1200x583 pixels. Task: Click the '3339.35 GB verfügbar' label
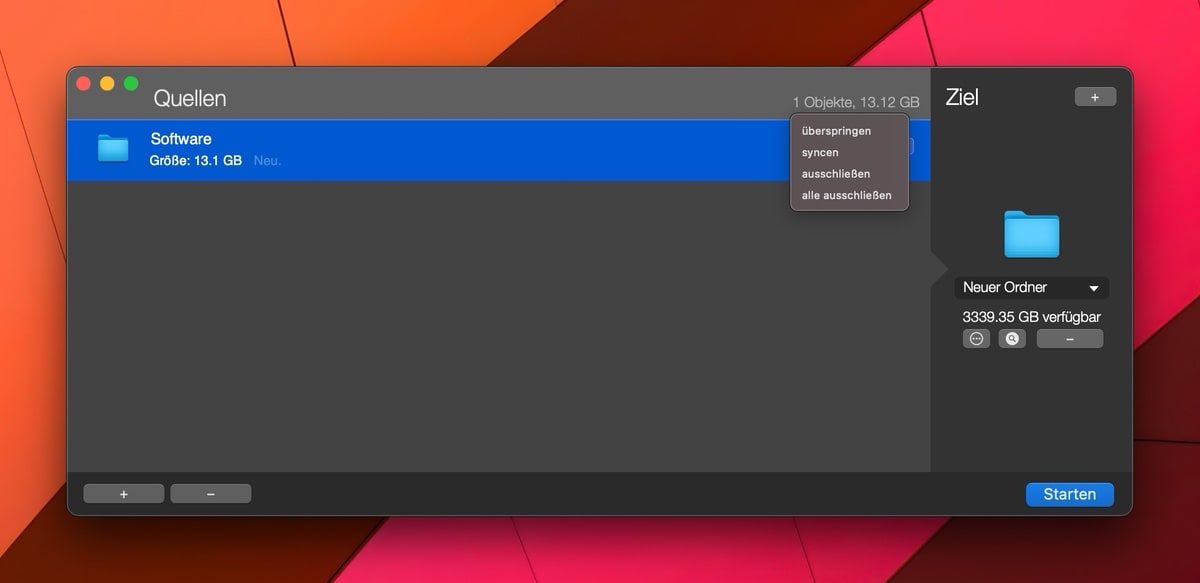(1031, 317)
